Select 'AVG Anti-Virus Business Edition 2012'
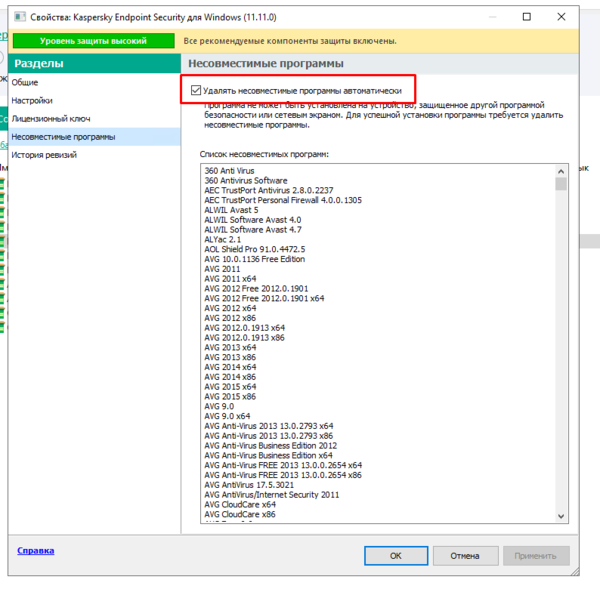The height and width of the screenshot is (589, 600). pos(271,446)
